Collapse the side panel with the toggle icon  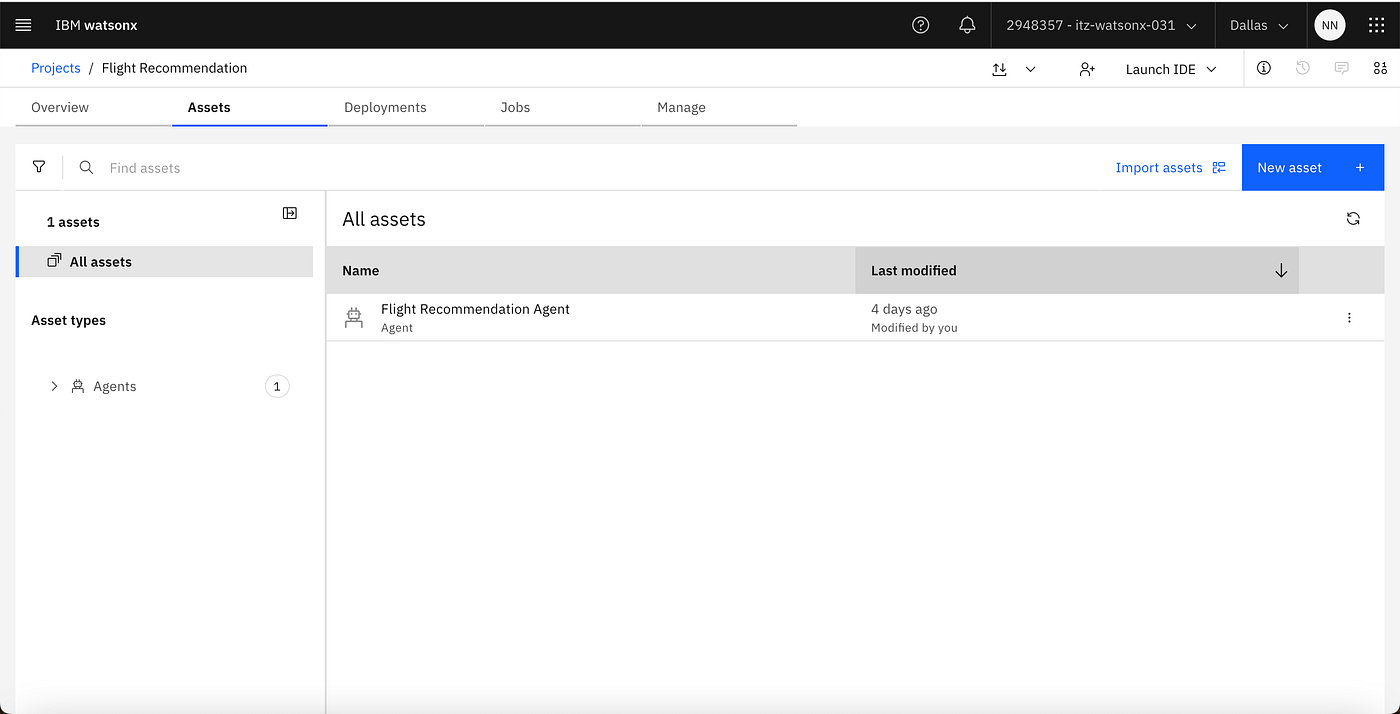(x=290, y=213)
